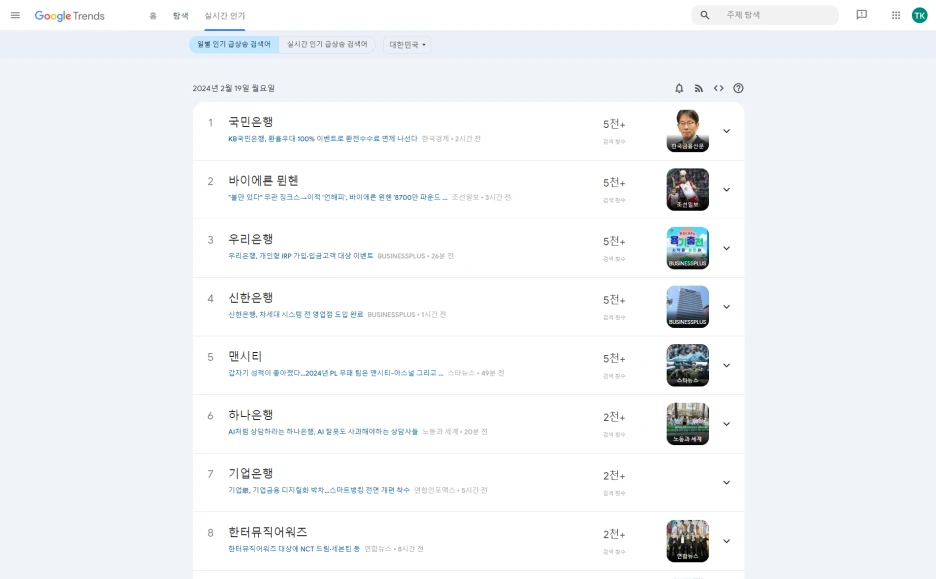
Task: Click the TK profile avatar
Action: tap(921, 15)
